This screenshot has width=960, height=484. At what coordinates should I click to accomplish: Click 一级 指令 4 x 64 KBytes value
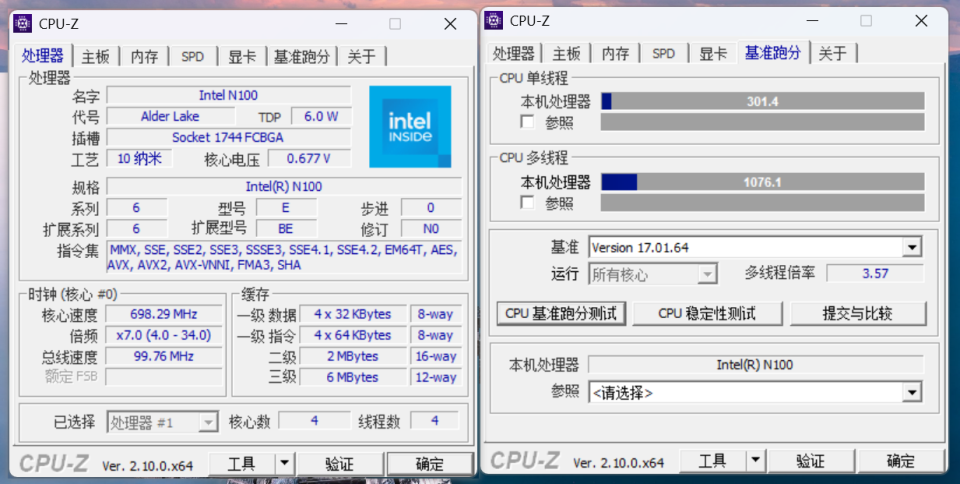[x=353, y=335]
